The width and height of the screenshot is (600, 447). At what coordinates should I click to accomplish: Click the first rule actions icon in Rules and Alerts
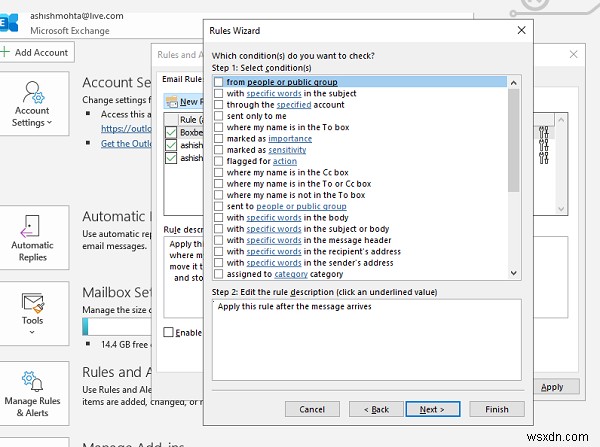coord(544,132)
